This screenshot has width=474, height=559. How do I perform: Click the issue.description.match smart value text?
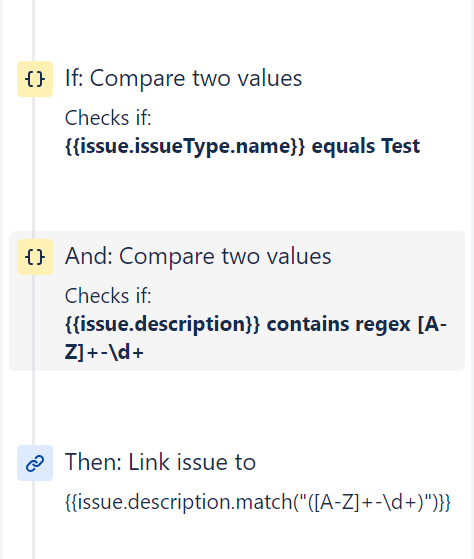(258, 502)
